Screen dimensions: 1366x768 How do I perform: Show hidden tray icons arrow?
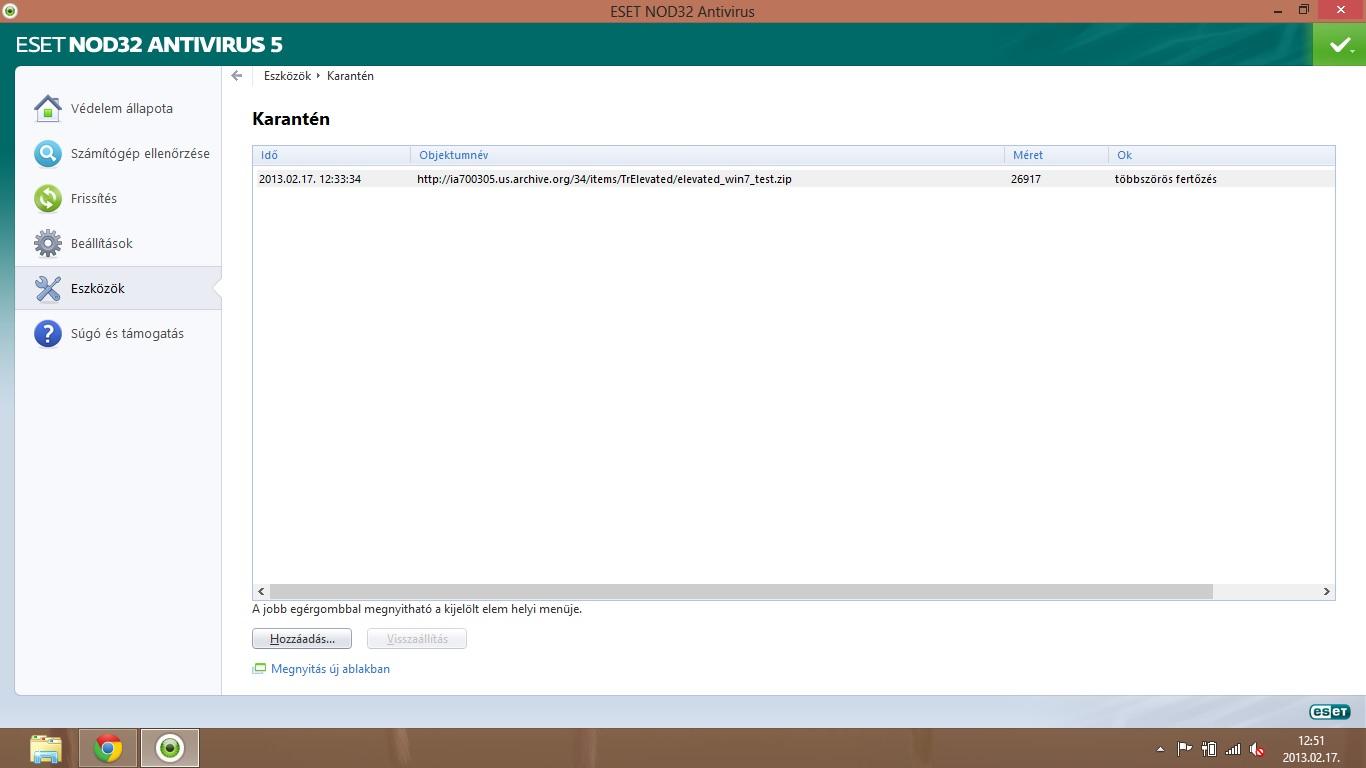[x=1160, y=749]
